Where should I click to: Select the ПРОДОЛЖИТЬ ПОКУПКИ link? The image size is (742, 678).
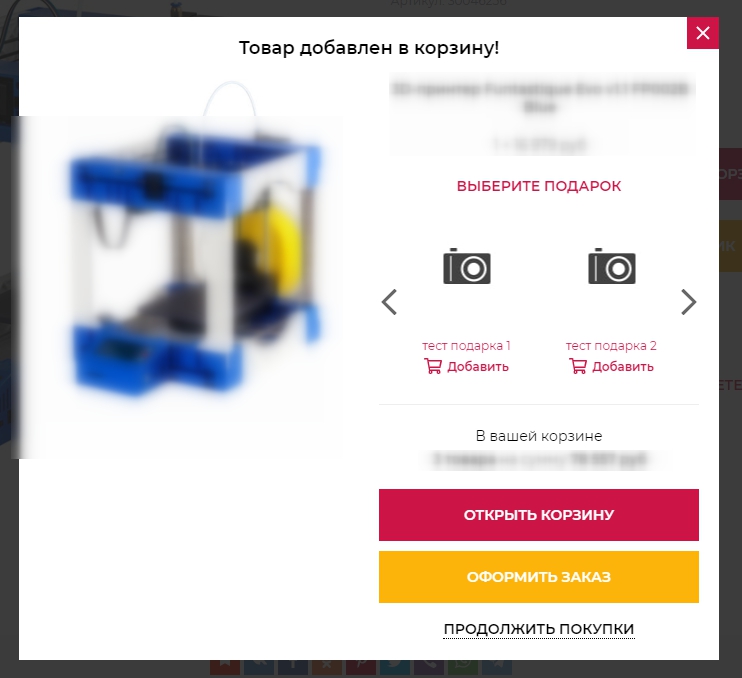click(x=539, y=629)
